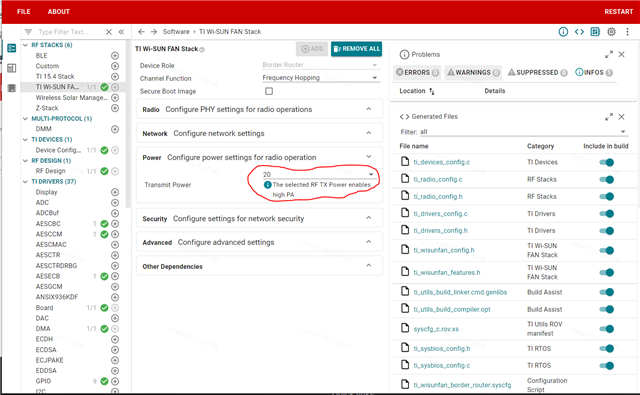Navigate forward with the right arrow
The image size is (640, 395).
point(153,32)
